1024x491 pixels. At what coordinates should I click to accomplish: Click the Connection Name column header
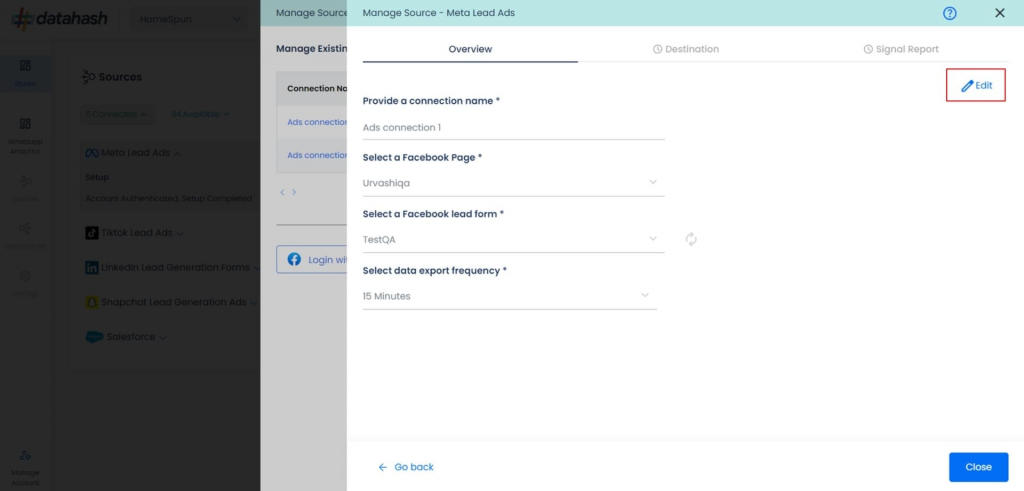[317, 88]
